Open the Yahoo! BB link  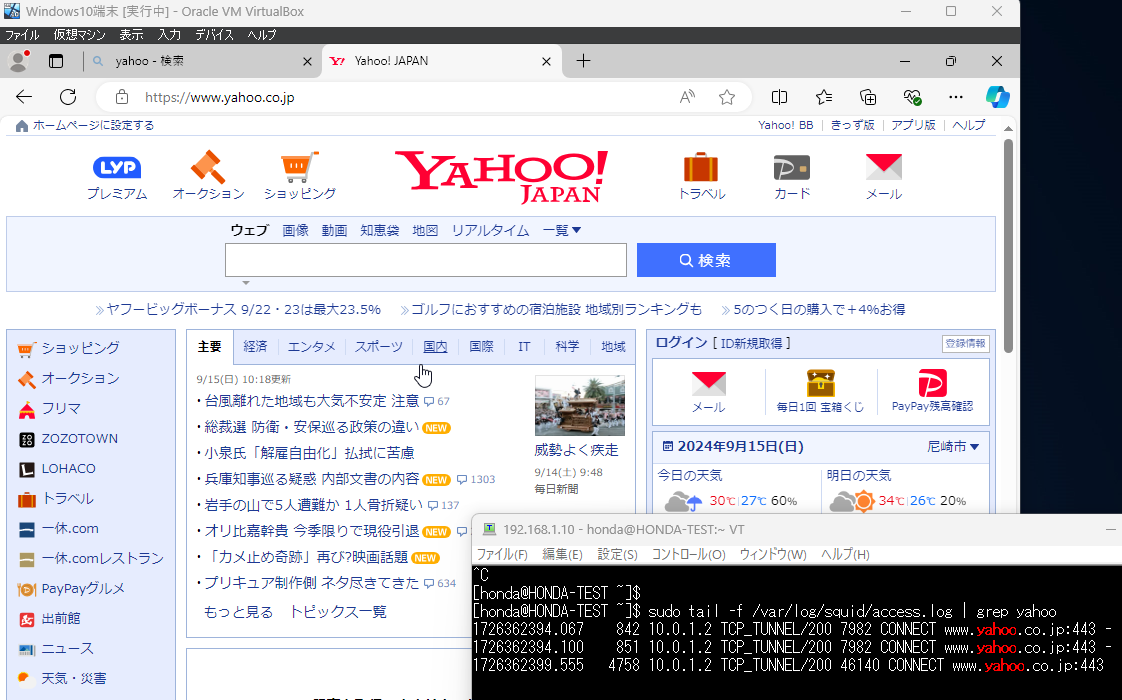[x=786, y=125]
